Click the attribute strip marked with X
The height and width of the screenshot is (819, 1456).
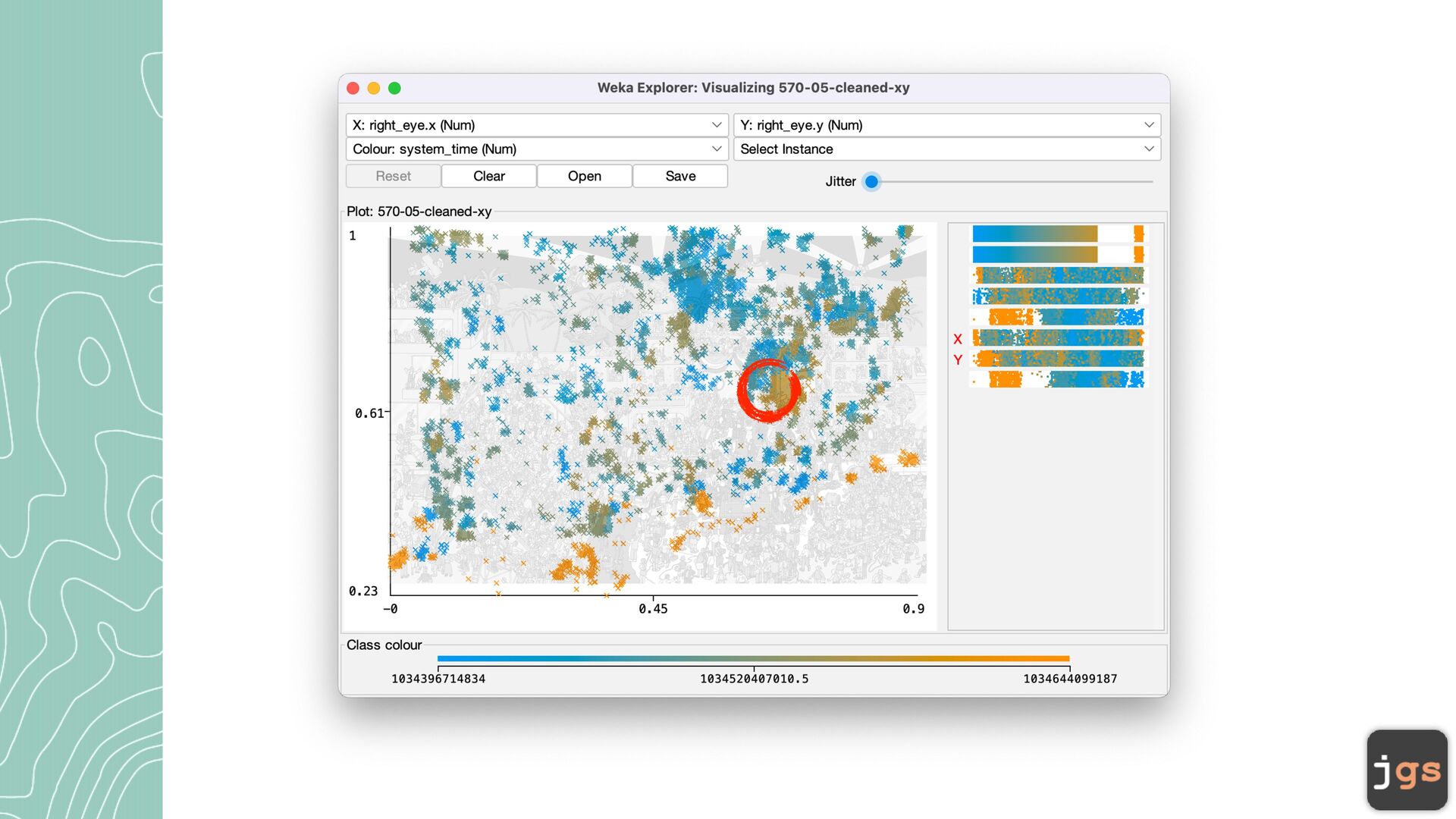(x=1057, y=338)
